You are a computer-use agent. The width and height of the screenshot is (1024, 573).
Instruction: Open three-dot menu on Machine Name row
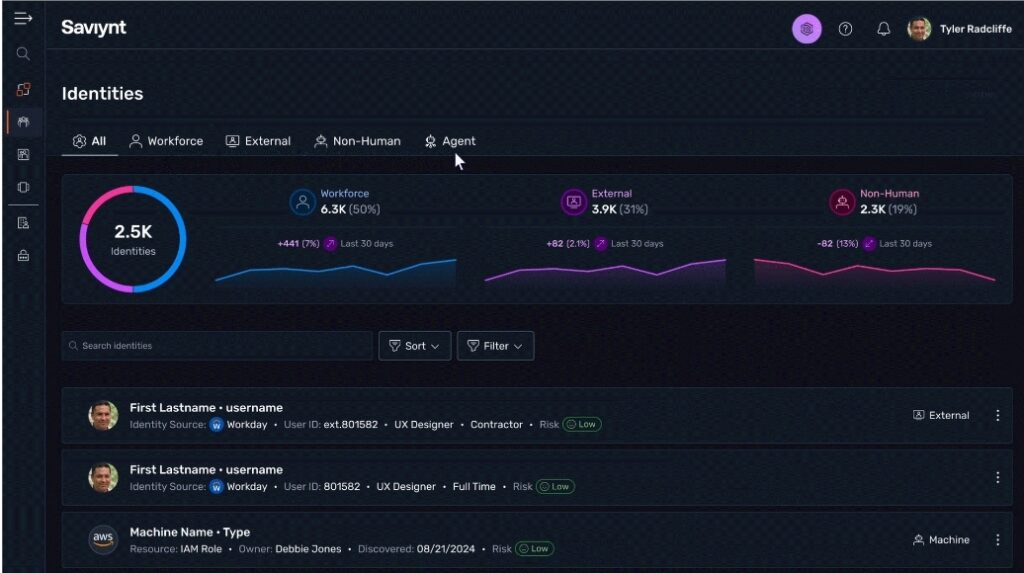[x=997, y=540]
